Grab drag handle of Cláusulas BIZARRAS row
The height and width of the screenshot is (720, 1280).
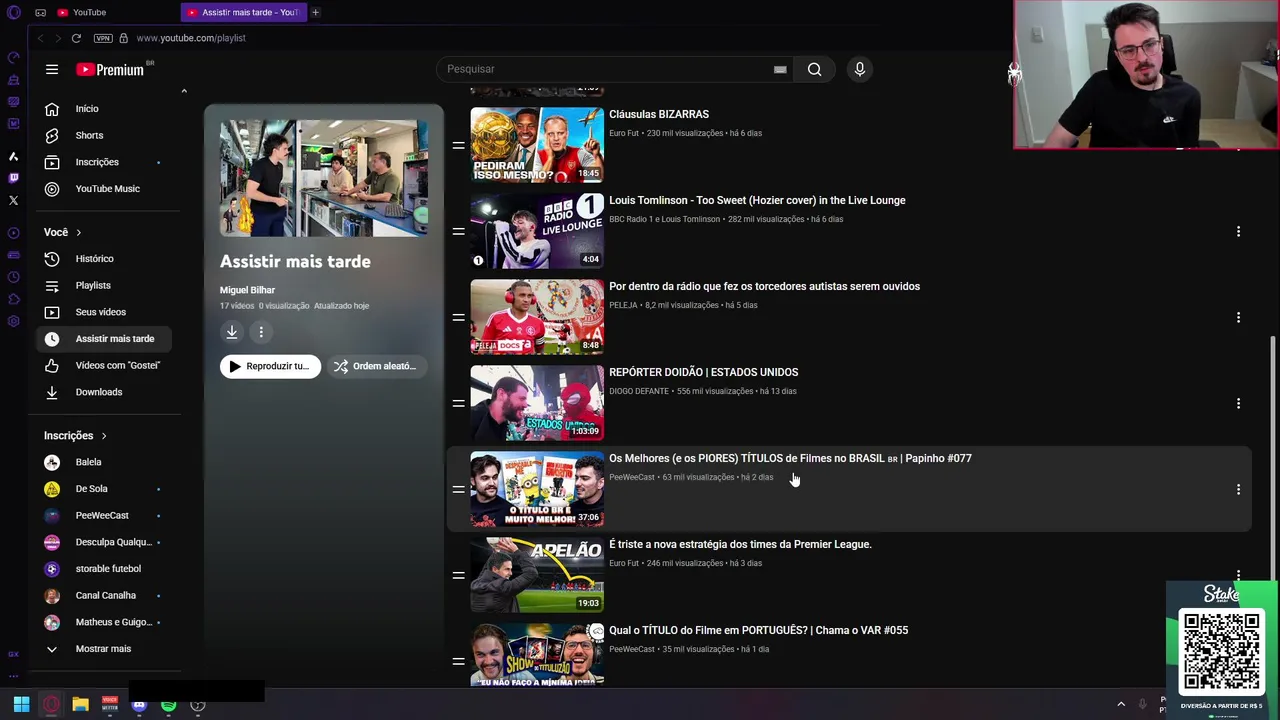458,145
